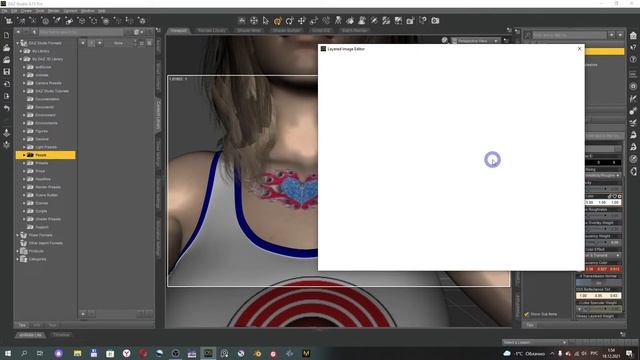The height and width of the screenshot is (360, 640).
Task: Click the Content Library search field
Action: [x=81, y=32]
